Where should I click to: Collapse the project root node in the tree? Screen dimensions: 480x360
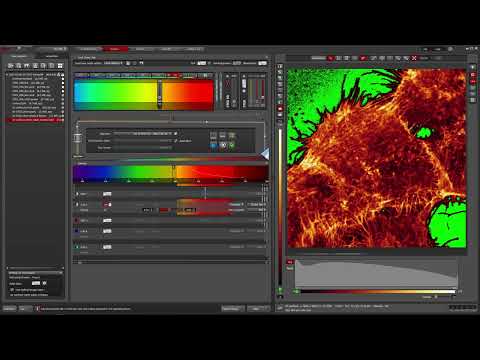coord(7,75)
